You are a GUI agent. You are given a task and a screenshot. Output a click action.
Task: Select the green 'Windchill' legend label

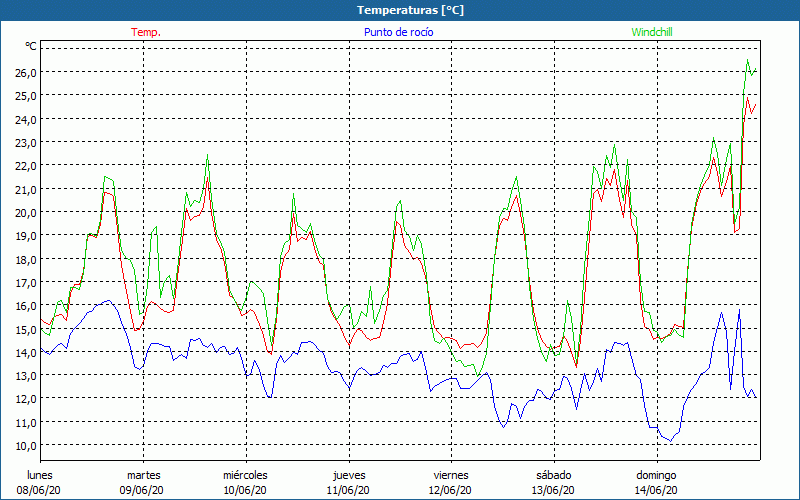pos(652,32)
